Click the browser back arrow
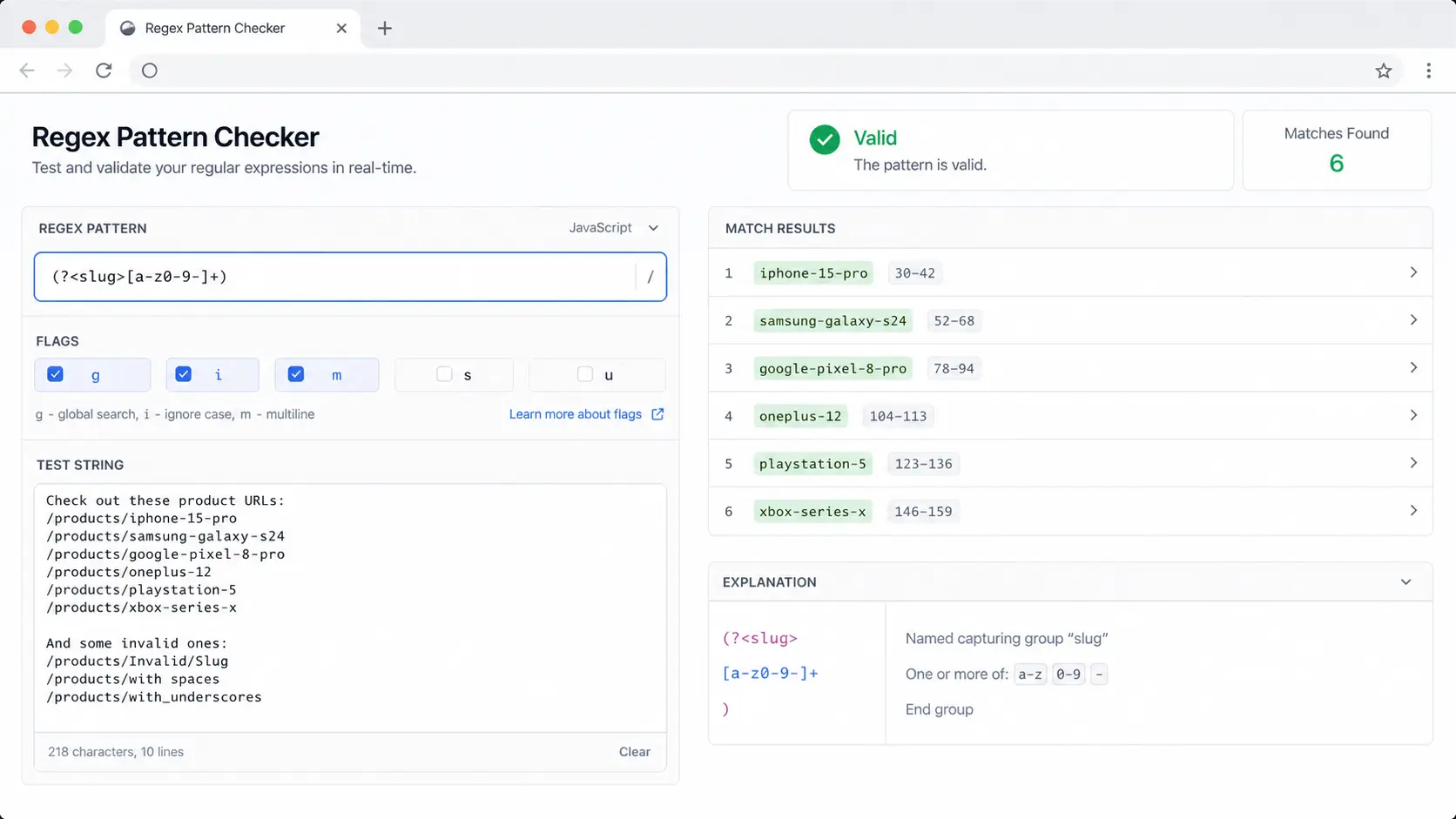 [27, 70]
